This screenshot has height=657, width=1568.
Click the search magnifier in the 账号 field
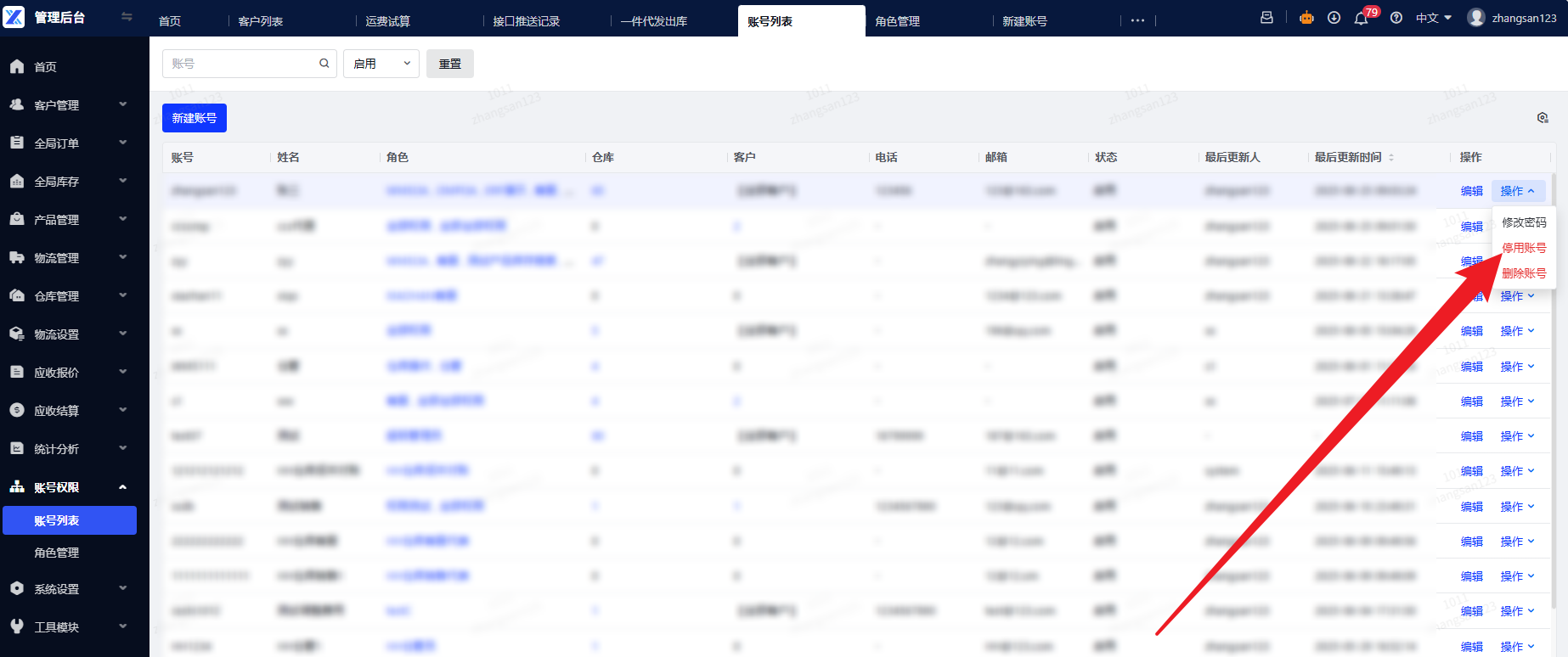click(324, 64)
